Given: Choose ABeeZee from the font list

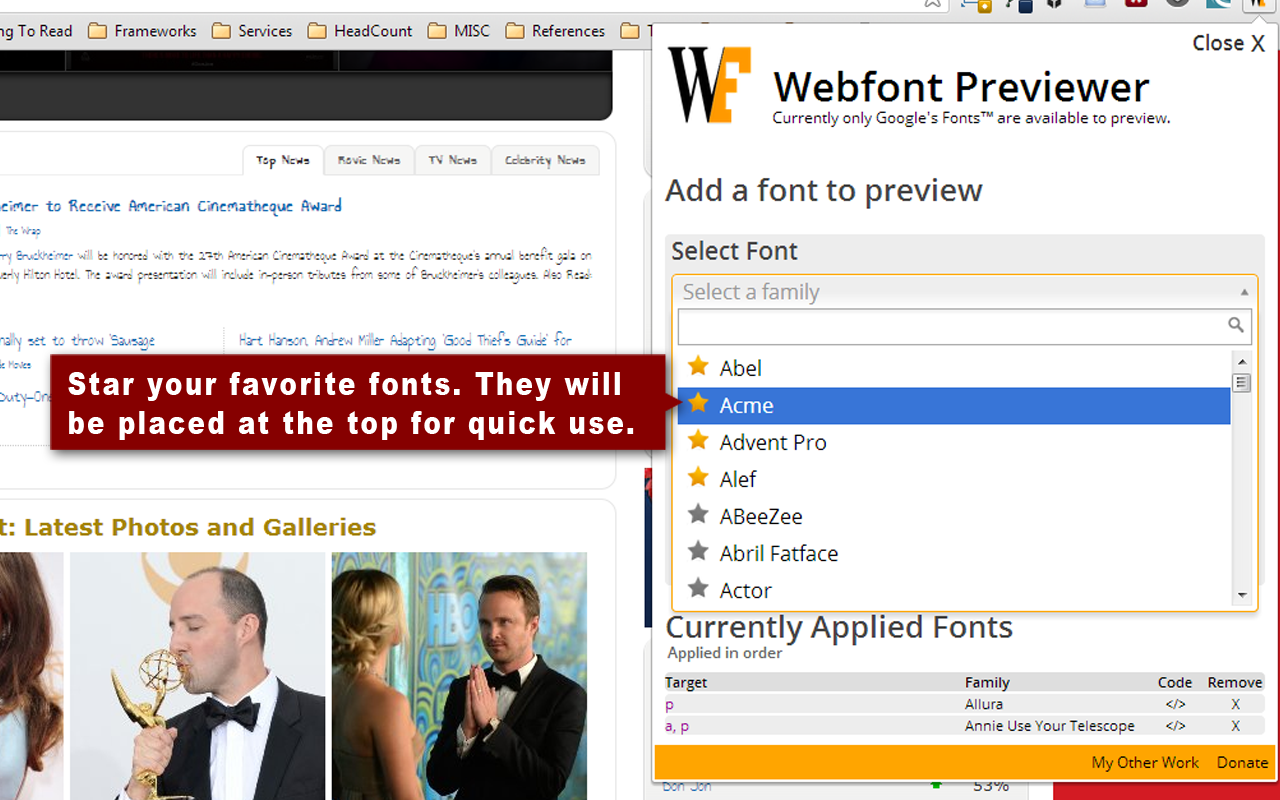Looking at the screenshot, I should (954, 516).
